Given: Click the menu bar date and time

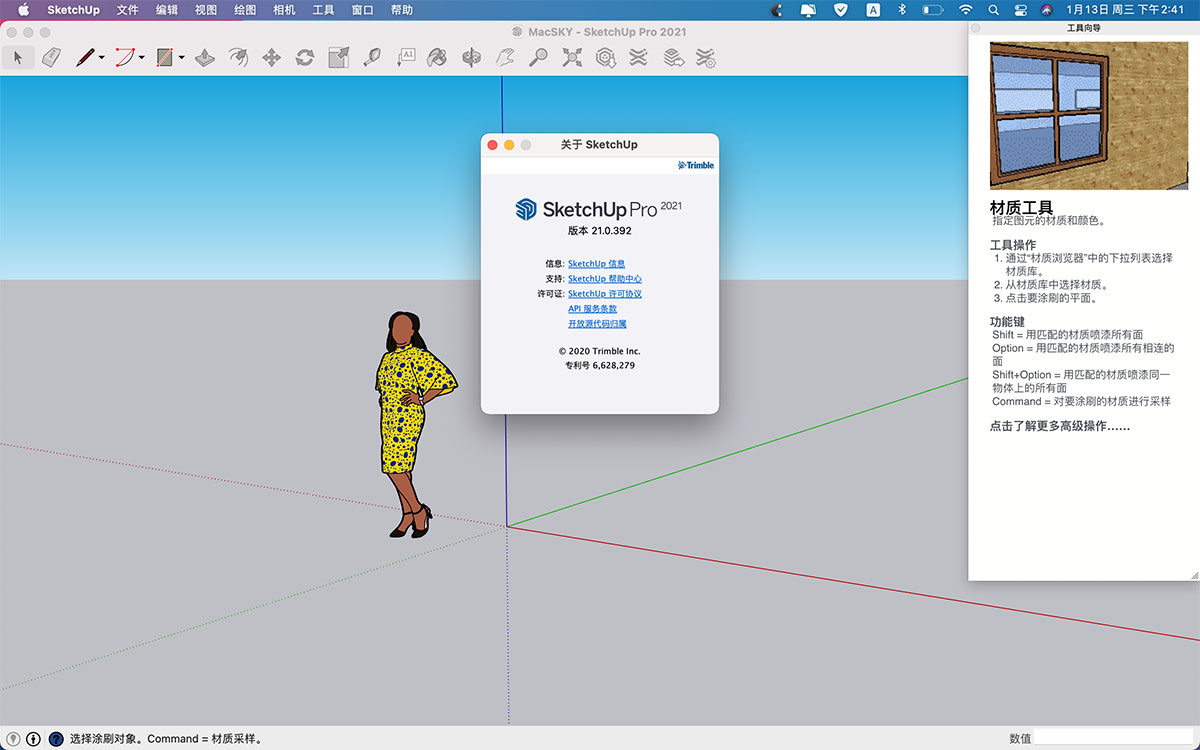Looking at the screenshot, I should [1124, 10].
